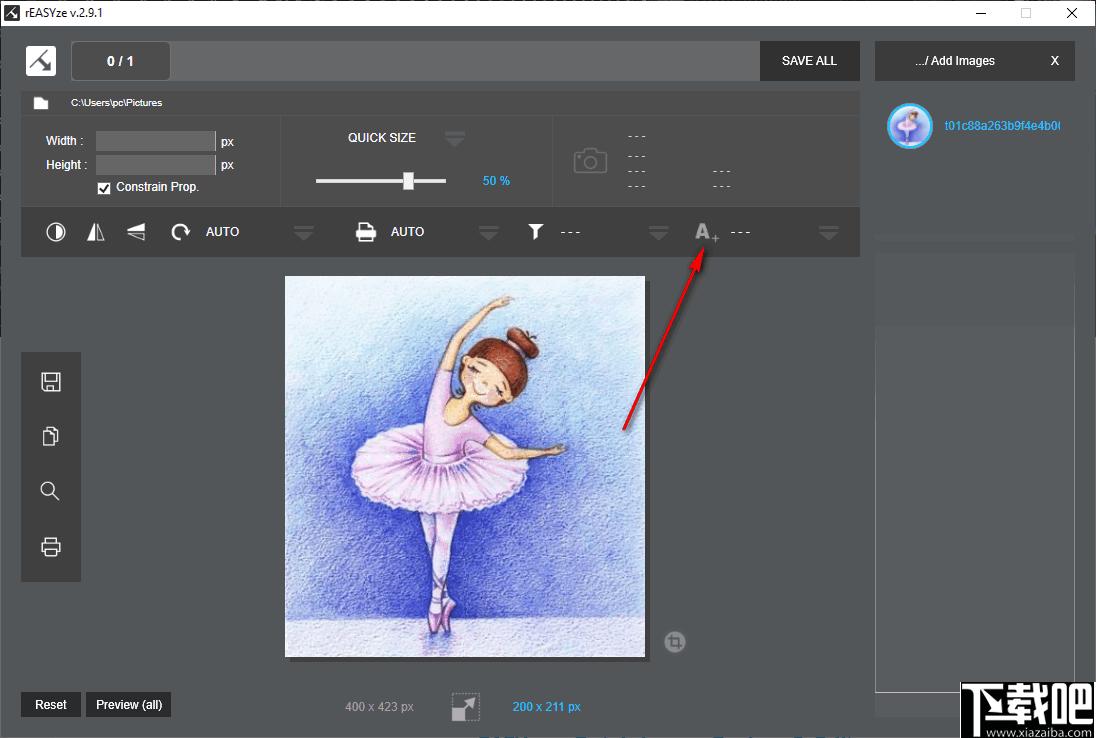Expand the QUICK SIZE dropdown
This screenshot has height=738, width=1096.
(x=454, y=138)
